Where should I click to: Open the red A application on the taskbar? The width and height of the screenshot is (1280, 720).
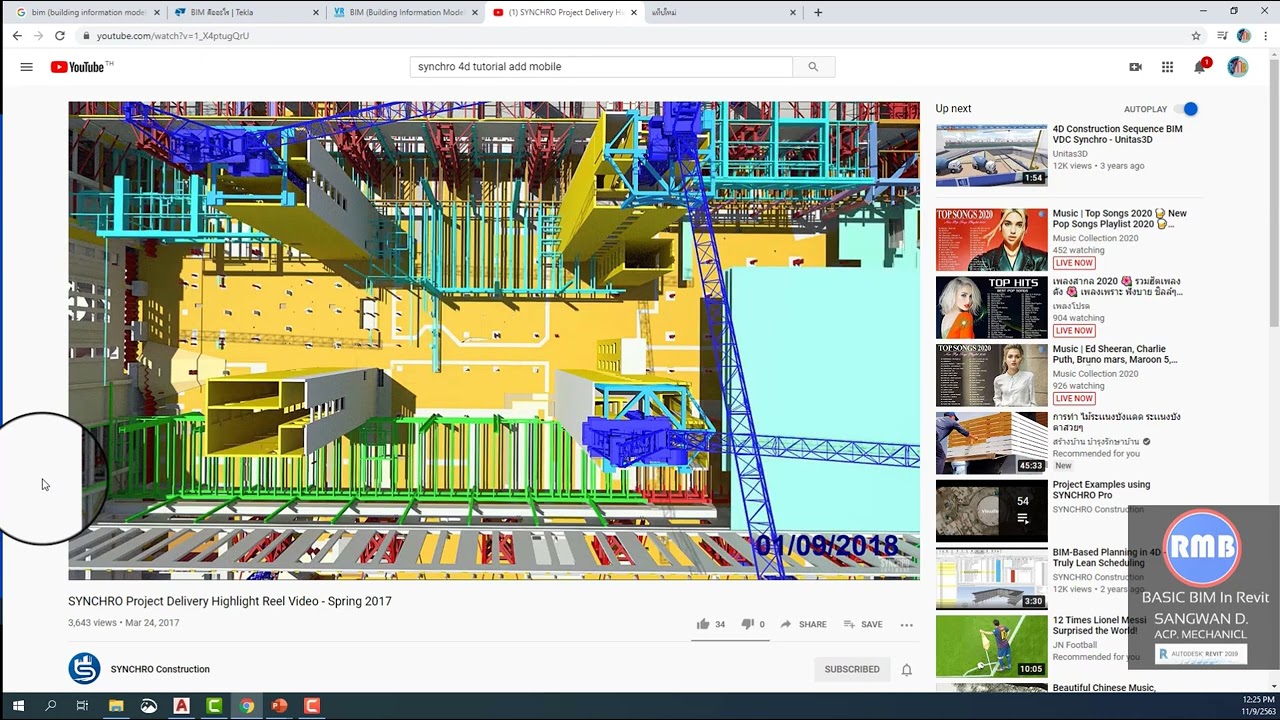coord(181,706)
